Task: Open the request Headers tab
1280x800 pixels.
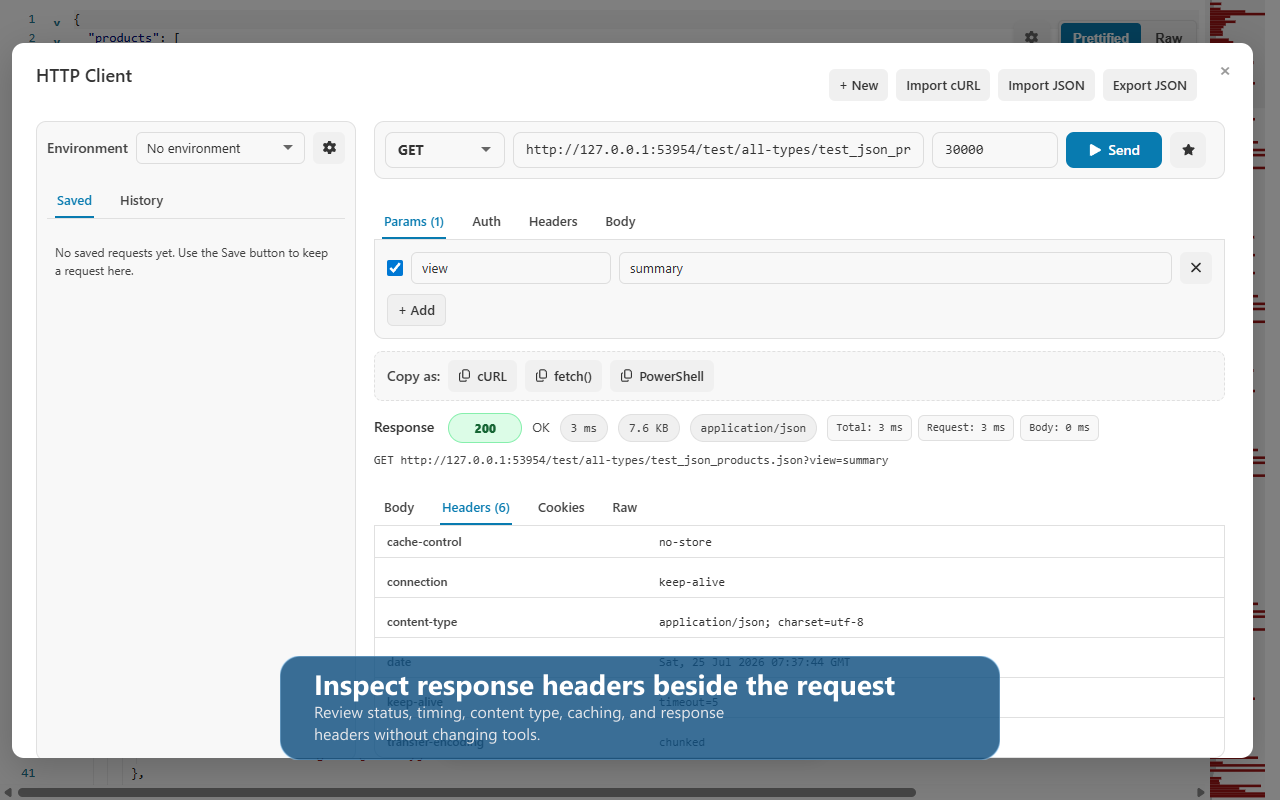Action: point(553,221)
